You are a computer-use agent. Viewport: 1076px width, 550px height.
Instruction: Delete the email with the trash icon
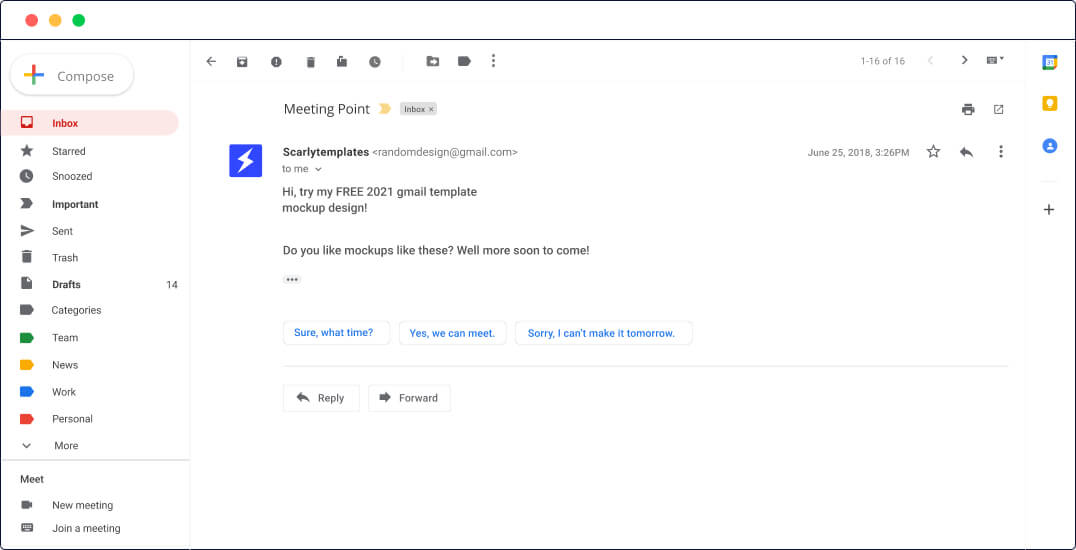310,61
